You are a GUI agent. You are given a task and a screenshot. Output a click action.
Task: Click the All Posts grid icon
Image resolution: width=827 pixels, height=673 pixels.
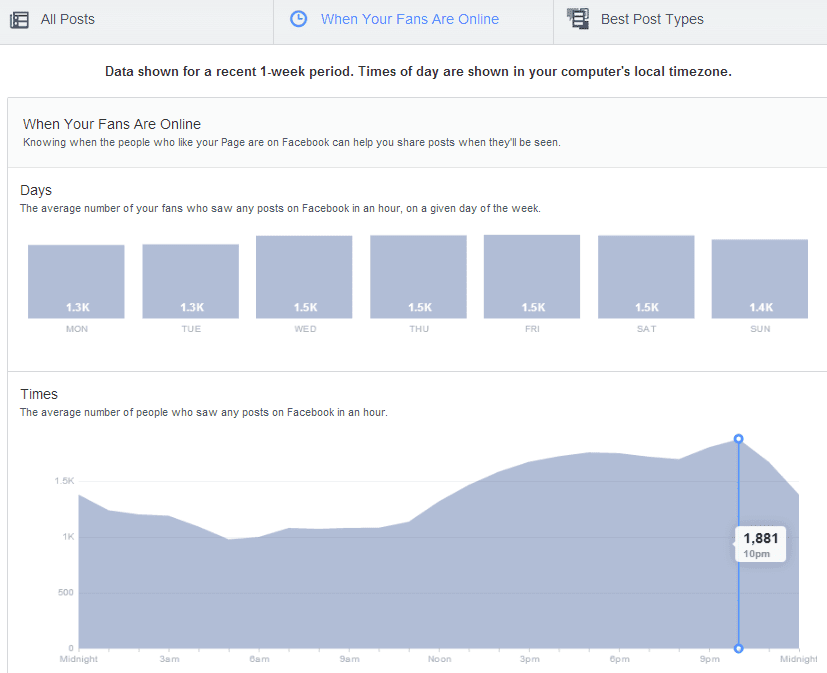pos(19,19)
